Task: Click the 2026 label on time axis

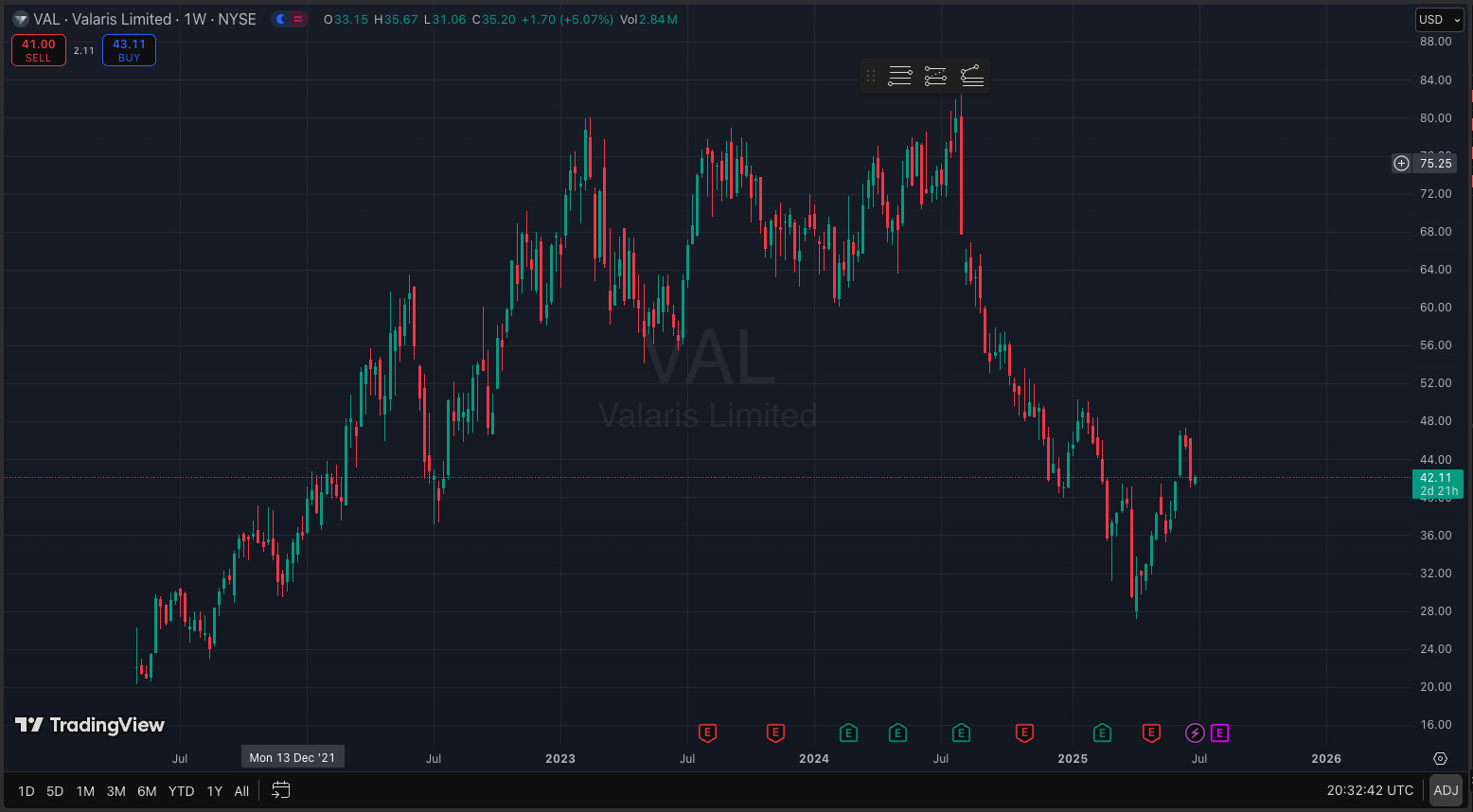Action: point(1326,758)
